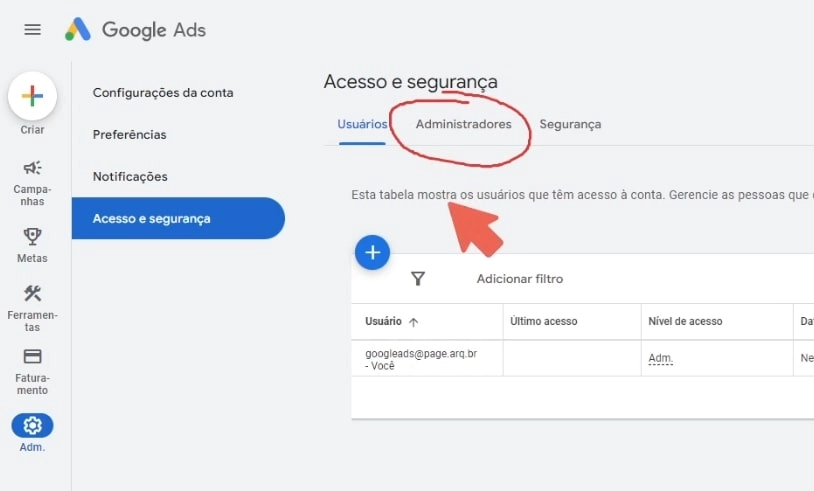Sort table by Usuário column
The height and width of the screenshot is (491, 814).
391,321
